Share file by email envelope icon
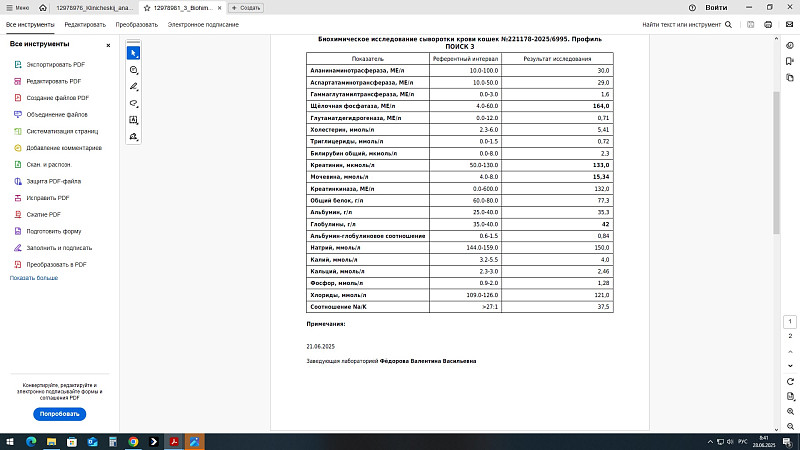The height and width of the screenshot is (450, 800). (x=789, y=24)
